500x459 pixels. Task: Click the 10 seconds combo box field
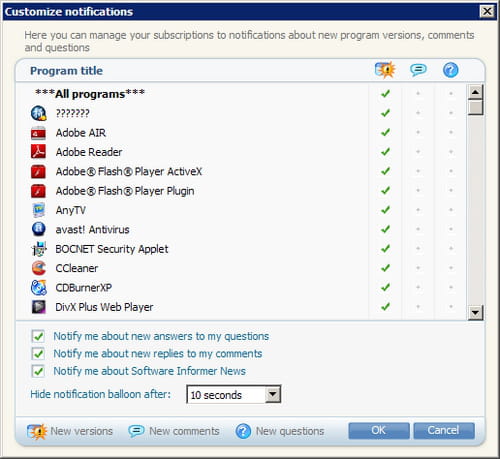coord(233,395)
